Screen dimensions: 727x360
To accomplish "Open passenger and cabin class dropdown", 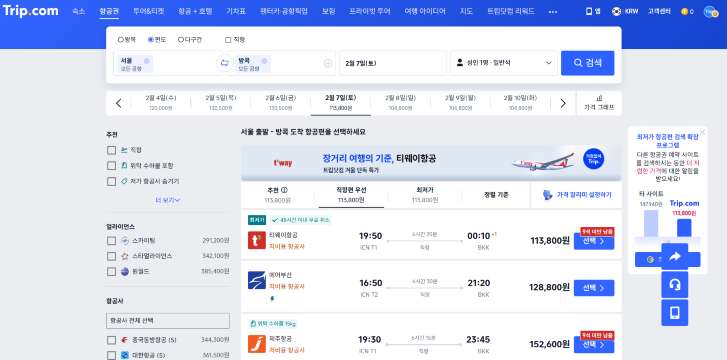I will point(504,63).
